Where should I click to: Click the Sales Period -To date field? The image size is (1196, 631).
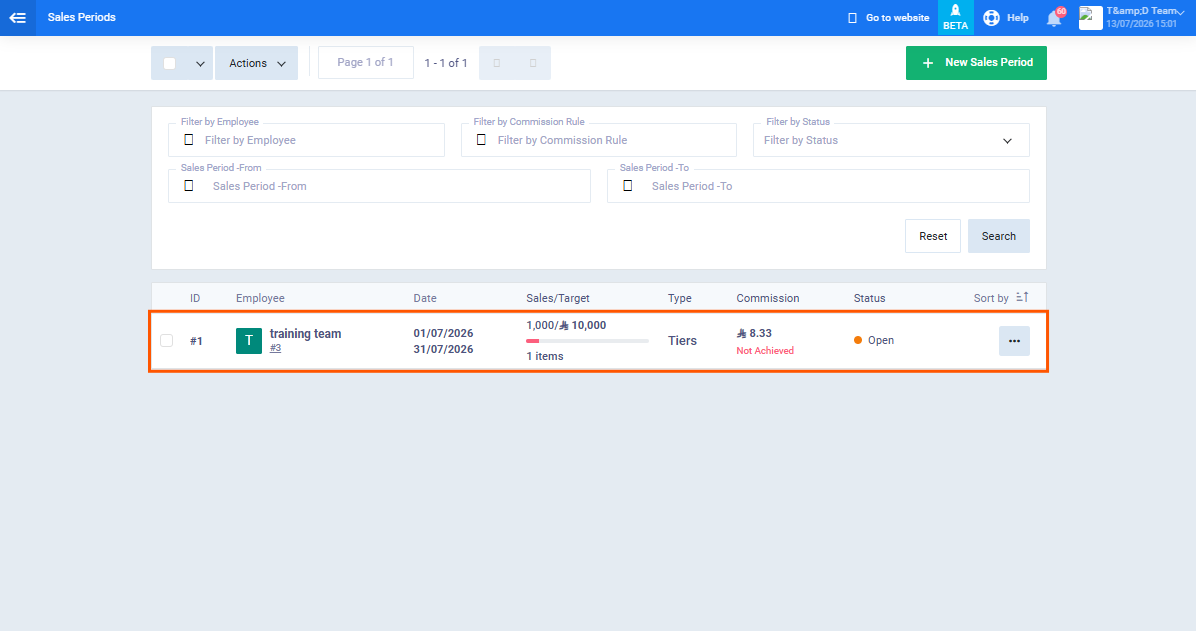[818, 186]
